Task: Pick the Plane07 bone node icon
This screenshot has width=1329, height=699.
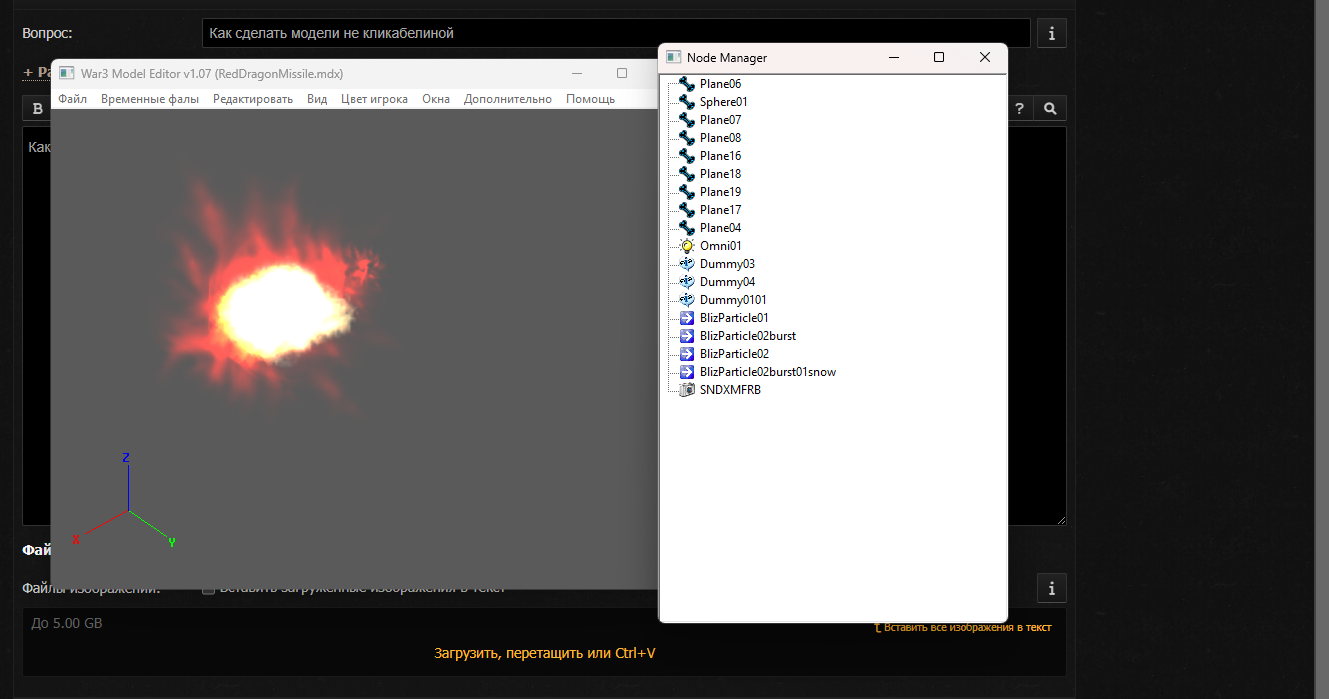Action: (687, 120)
